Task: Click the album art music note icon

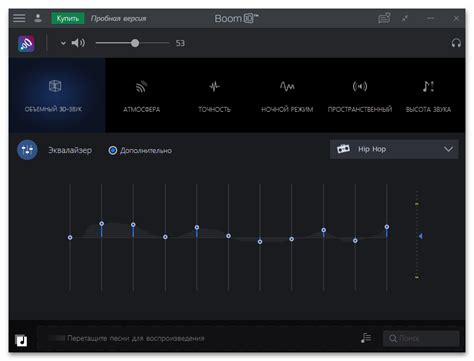Action: pyautogui.click(x=21, y=340)
